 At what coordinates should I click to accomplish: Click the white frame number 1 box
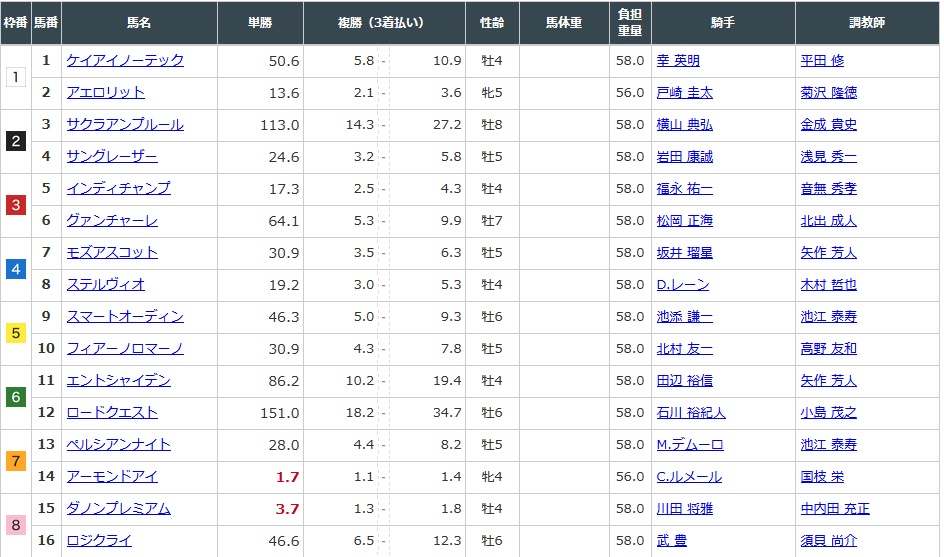point(15,77)
